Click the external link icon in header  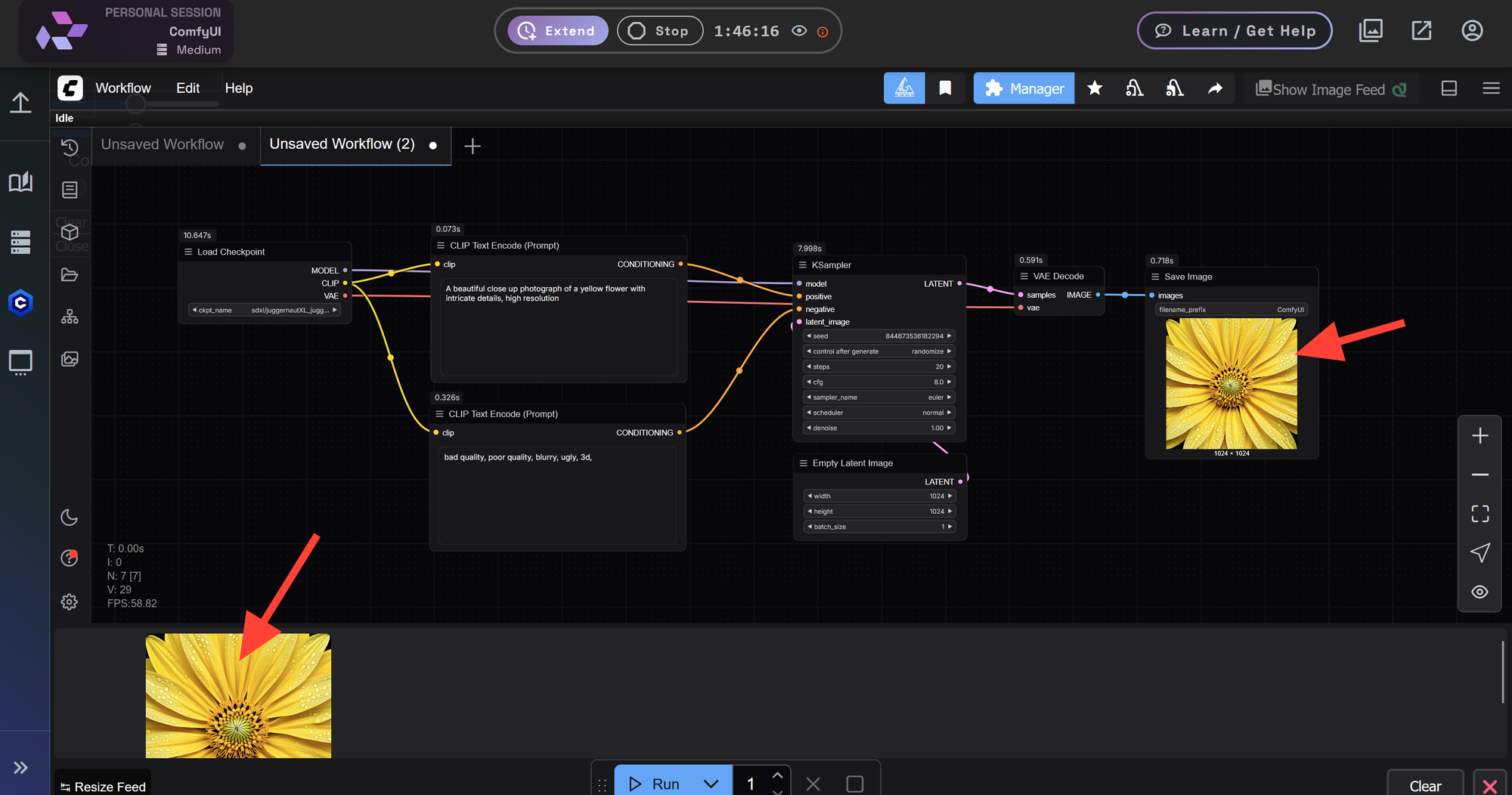1421,31
